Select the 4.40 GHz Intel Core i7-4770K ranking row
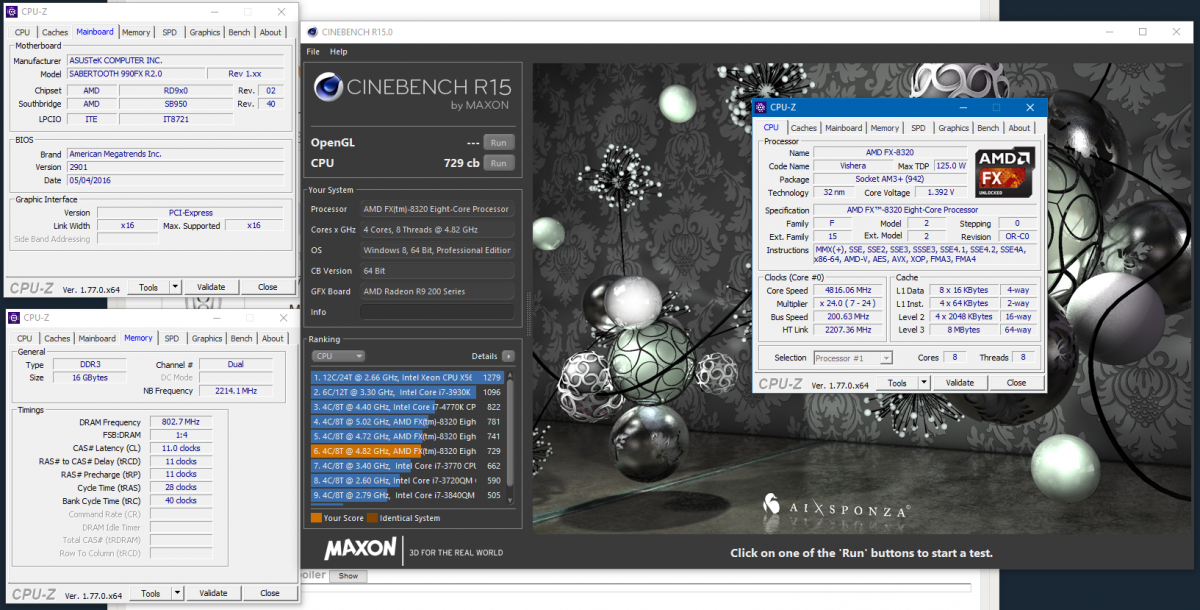 407,407
